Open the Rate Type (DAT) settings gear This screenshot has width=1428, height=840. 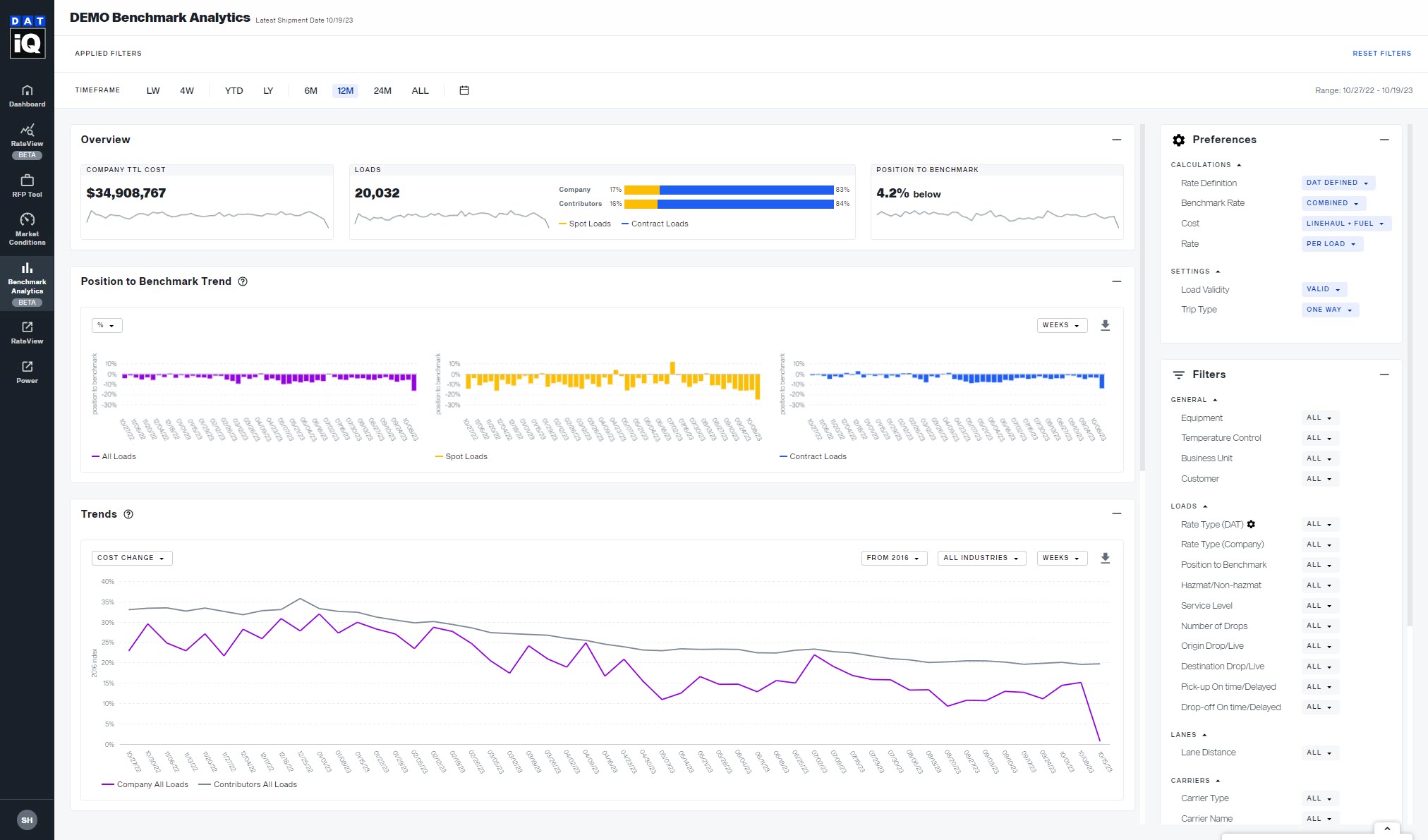point(1252,524)
